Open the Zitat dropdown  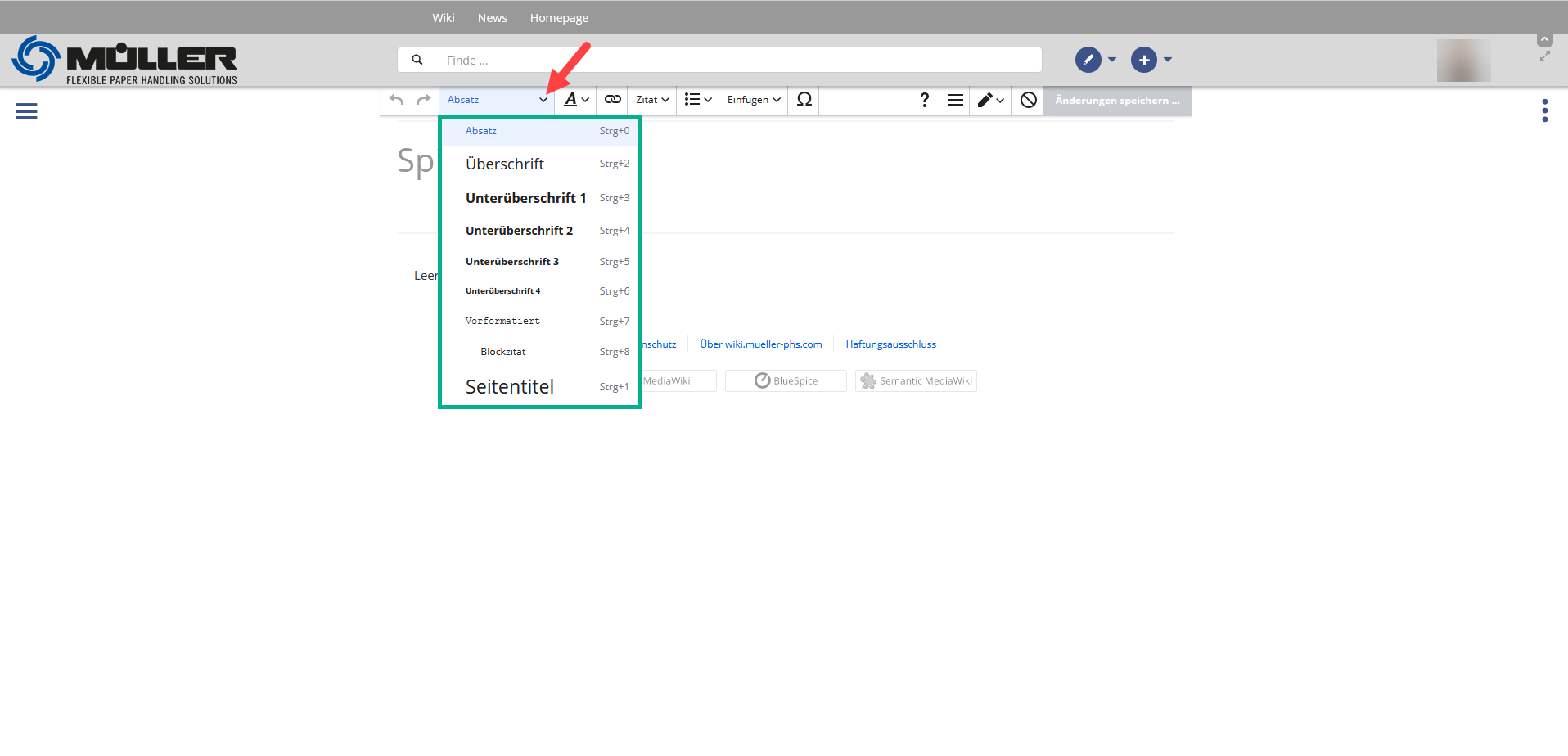[652, 100]
